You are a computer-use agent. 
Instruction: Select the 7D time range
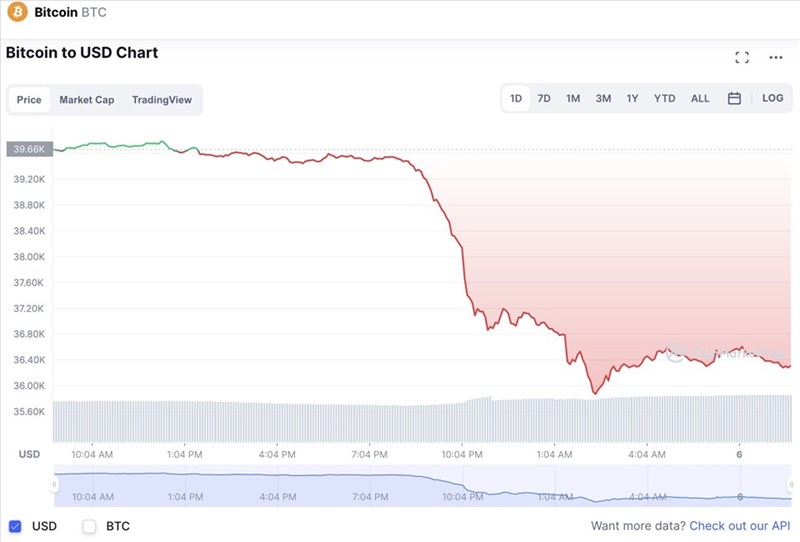tap(544, 98)
